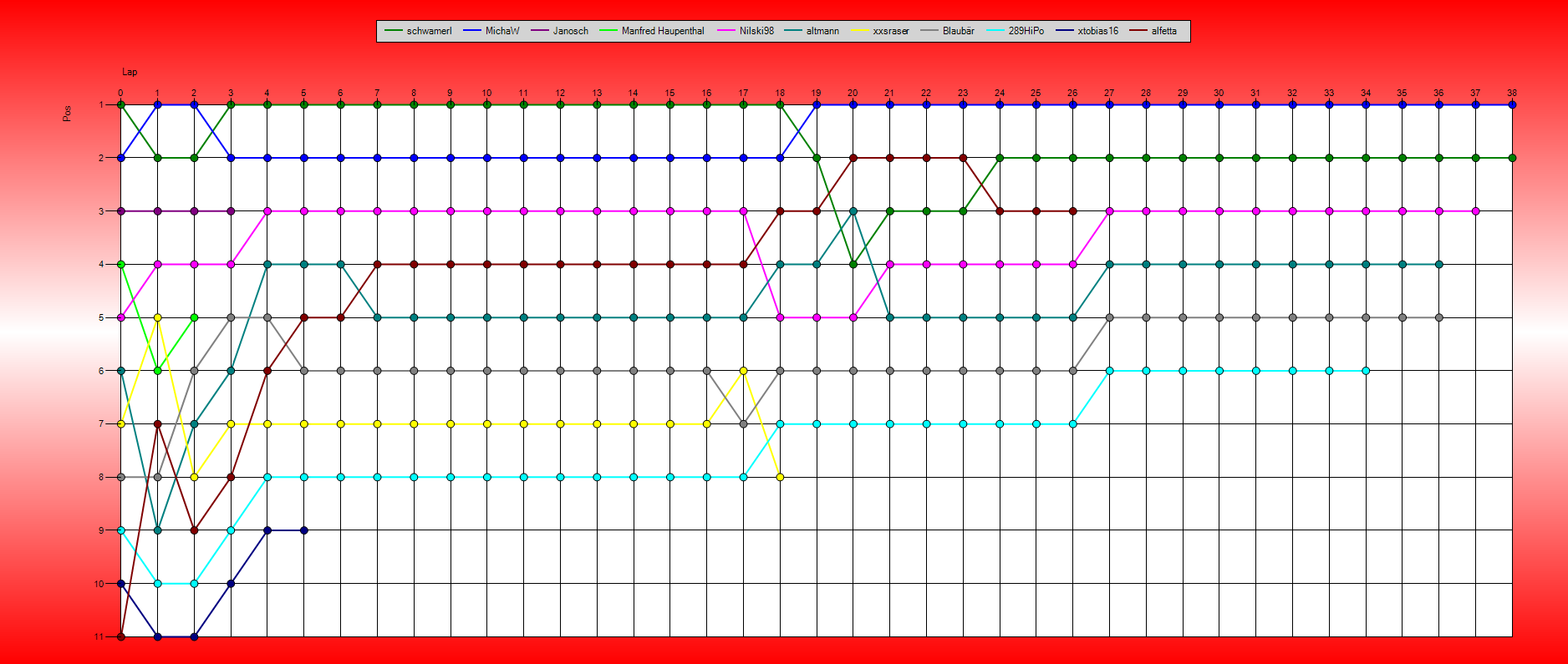Click position label 11 on the left axis
Image resolution: width=1568 pixels, height=664 pixels.
[99, 636]
